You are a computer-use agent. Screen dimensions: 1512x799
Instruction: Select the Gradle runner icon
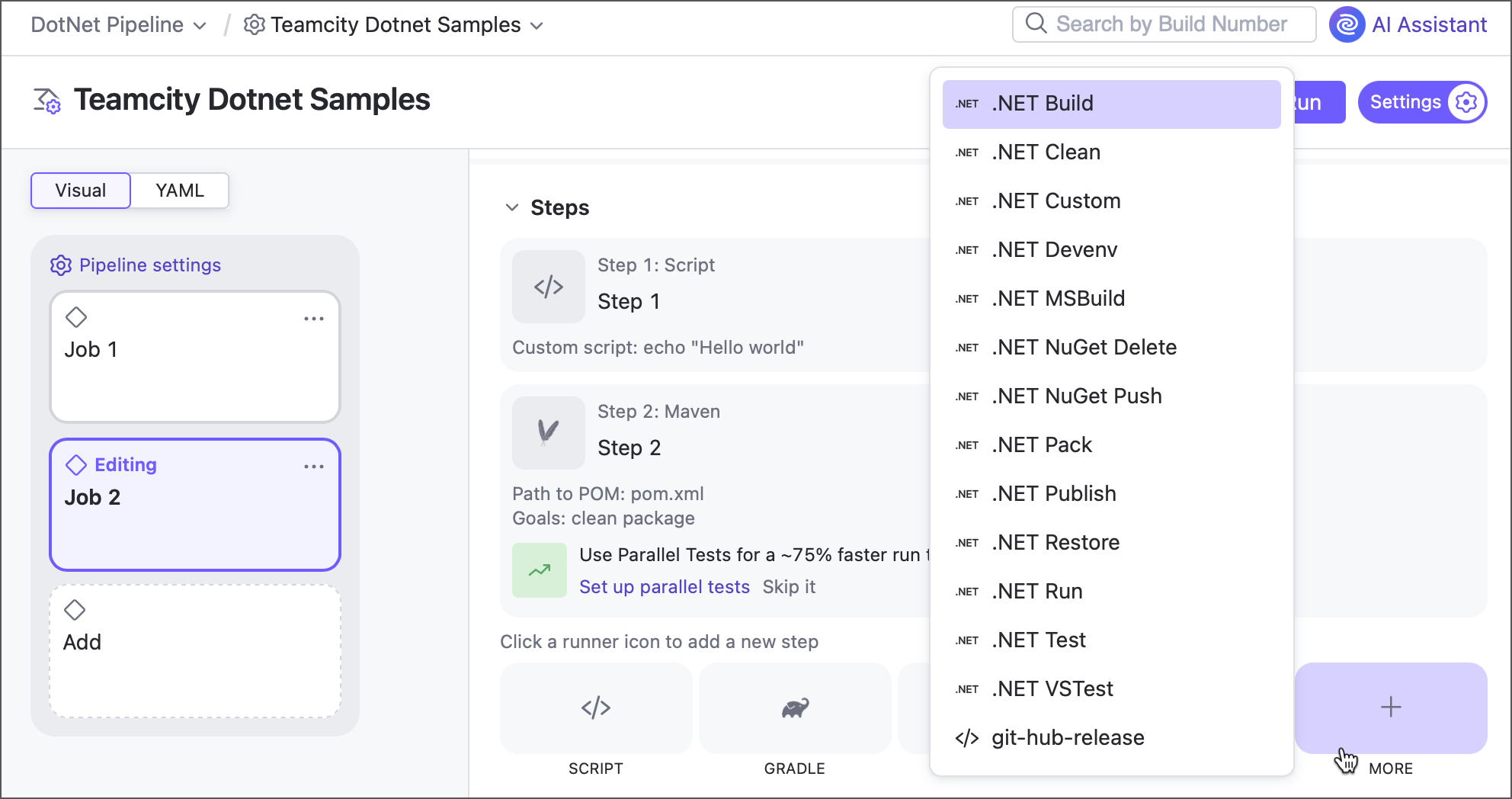pos(794,708)
